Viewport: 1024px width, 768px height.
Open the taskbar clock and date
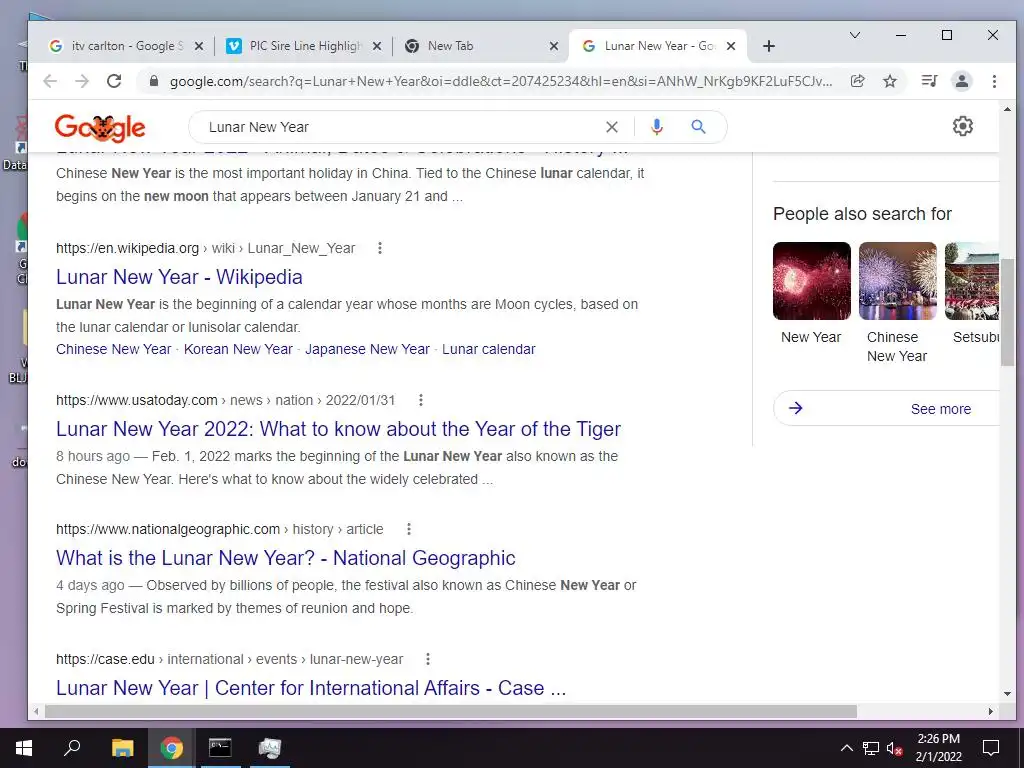[938, 748]
